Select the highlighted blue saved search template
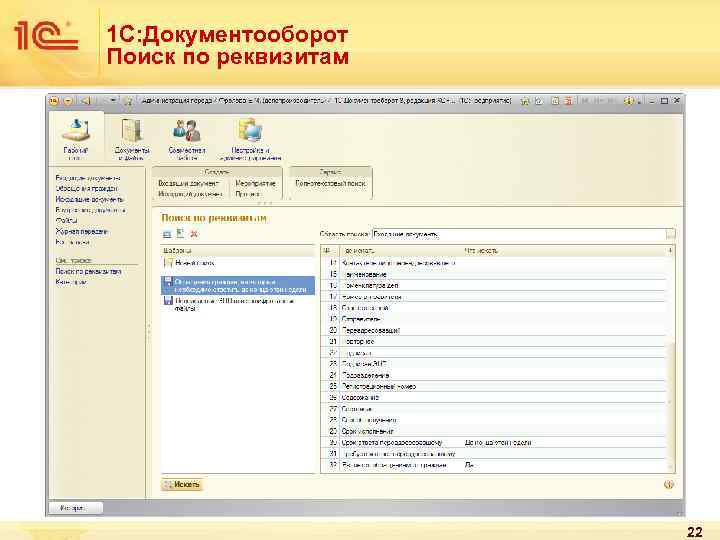Viewport: 720px width, 540px height. pos(238,286)
